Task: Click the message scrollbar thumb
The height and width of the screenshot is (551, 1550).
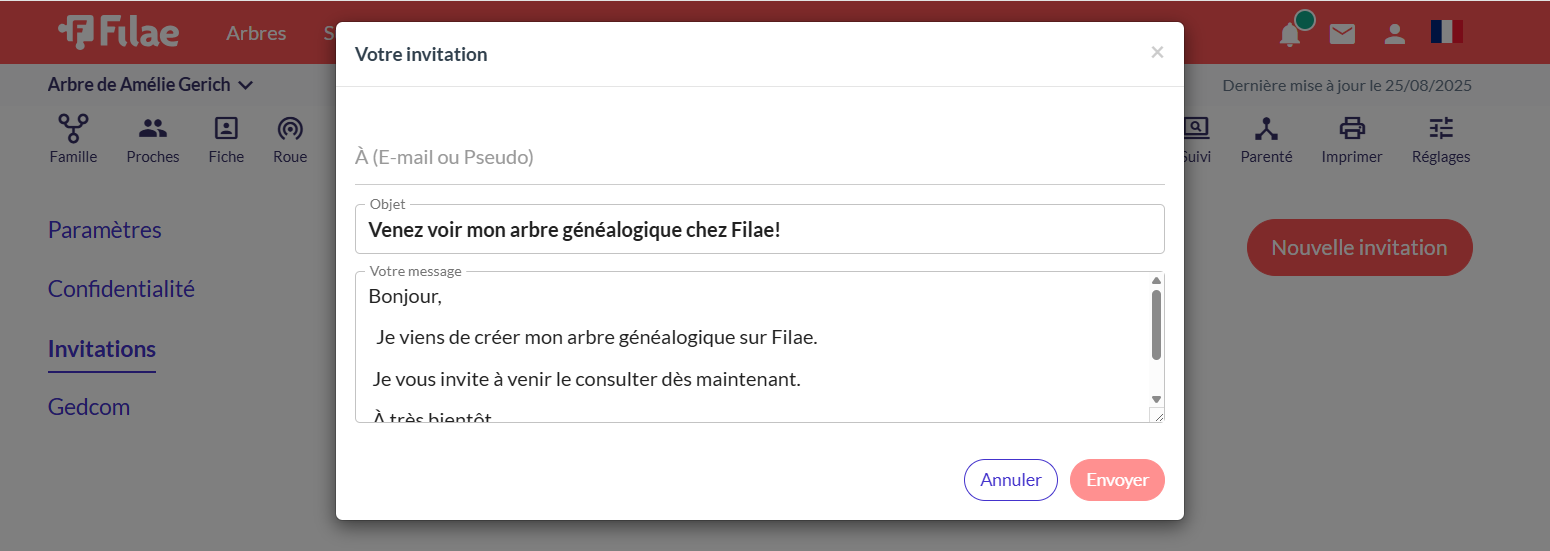Action: coord(1157,325)
